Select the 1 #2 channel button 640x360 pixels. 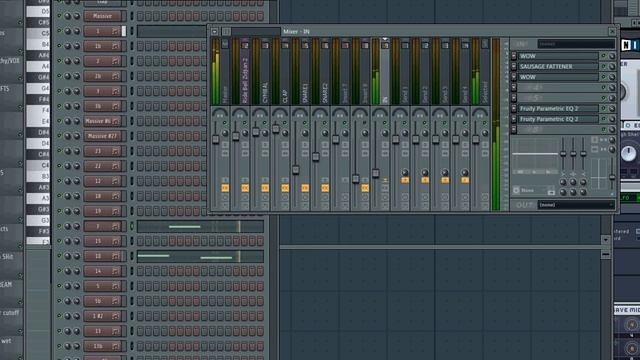coord(102,316)
